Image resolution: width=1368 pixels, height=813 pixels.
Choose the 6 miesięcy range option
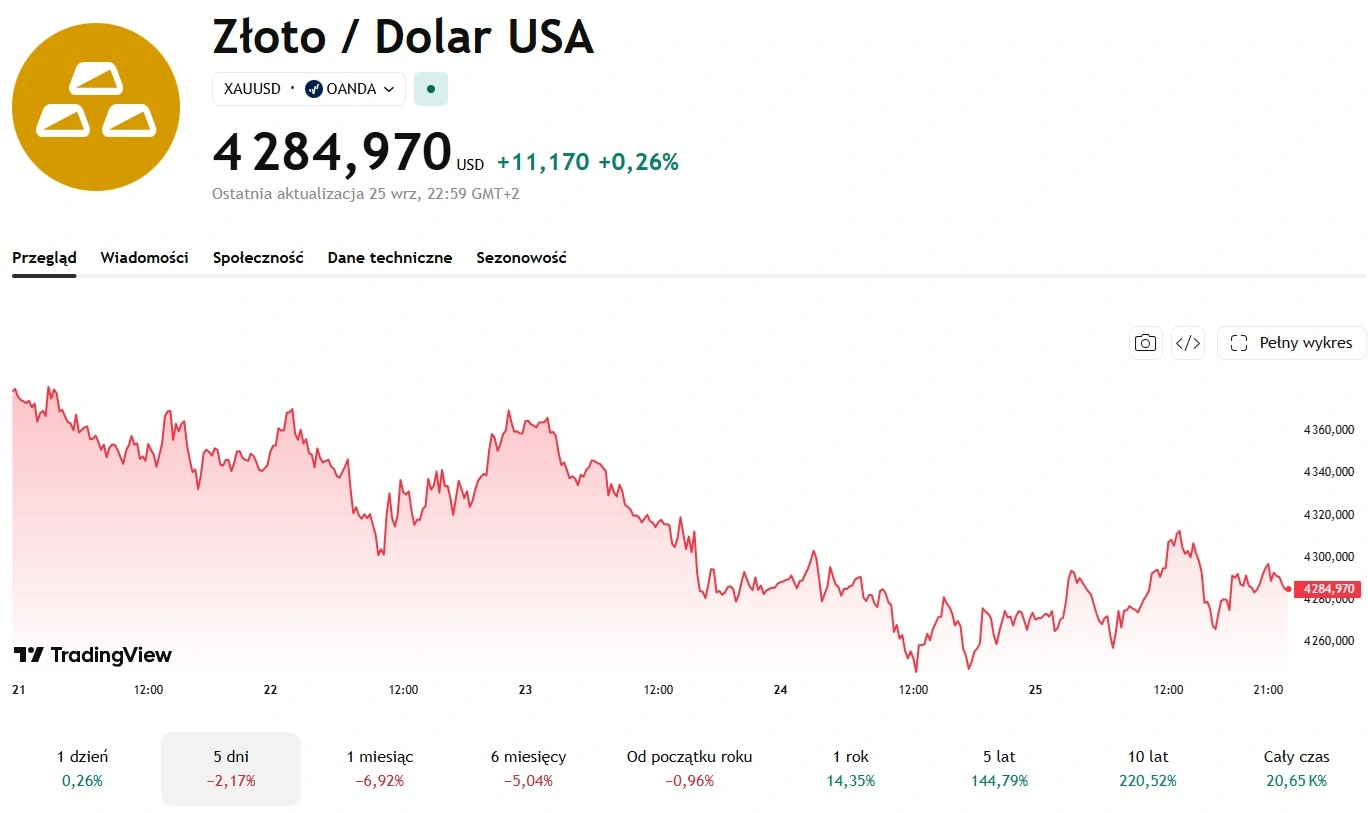tap(528, 768)
